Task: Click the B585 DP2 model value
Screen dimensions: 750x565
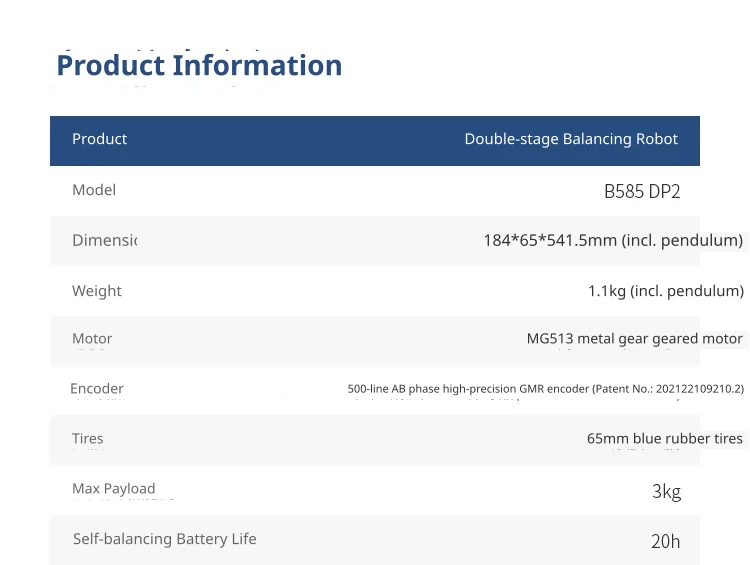Action: 642,191
